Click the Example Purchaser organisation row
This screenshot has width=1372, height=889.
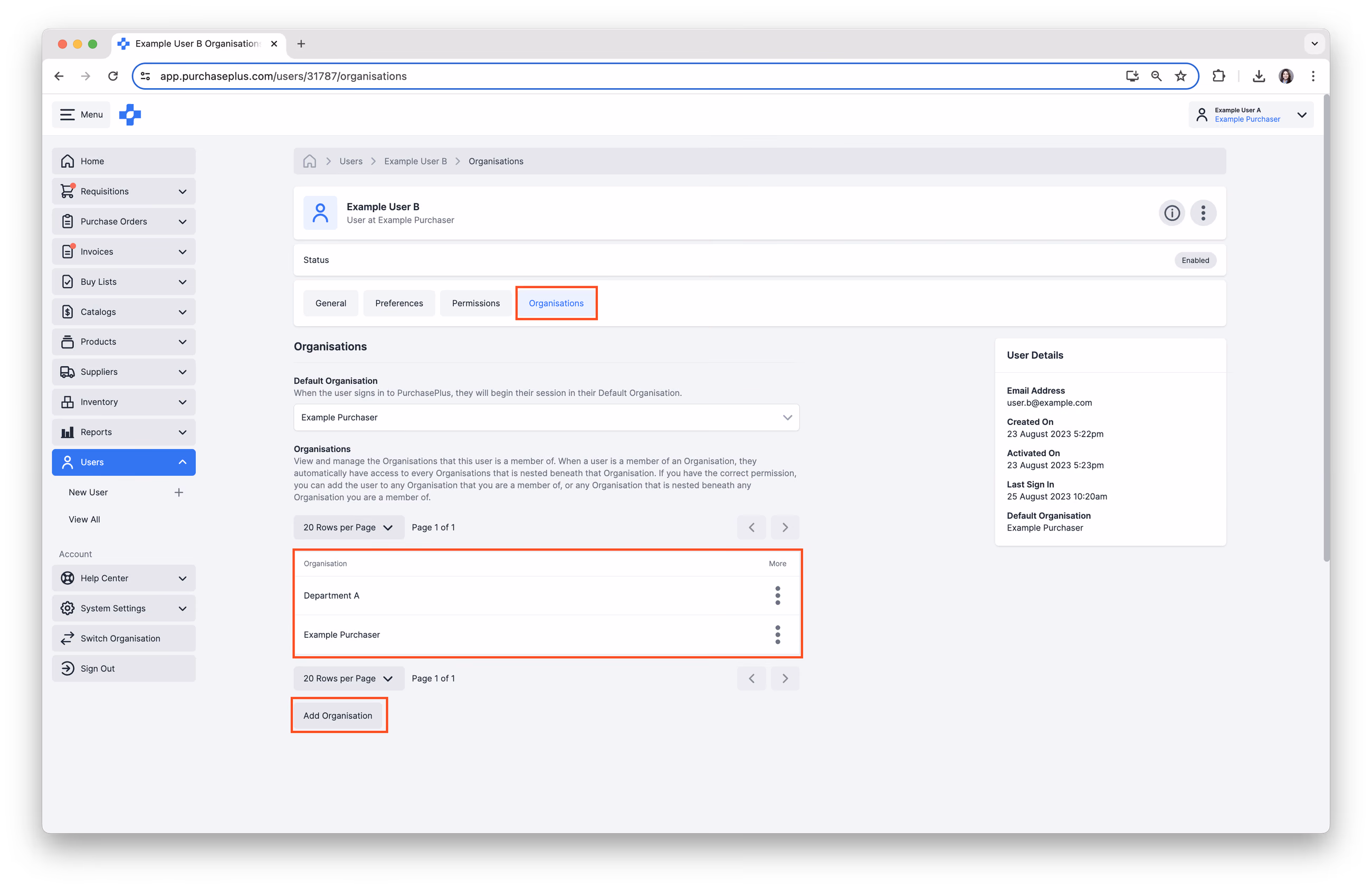[547, 635]
